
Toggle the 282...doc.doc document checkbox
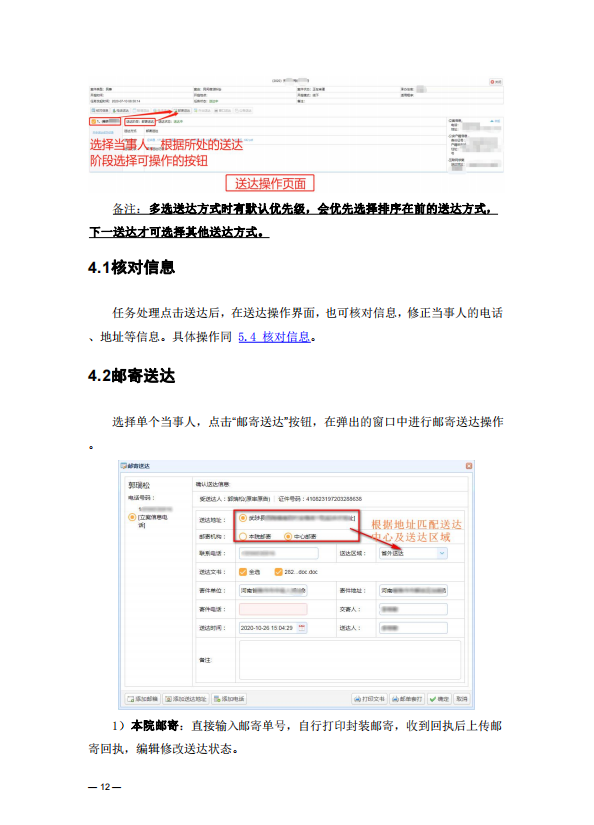(x=278, y=572)
